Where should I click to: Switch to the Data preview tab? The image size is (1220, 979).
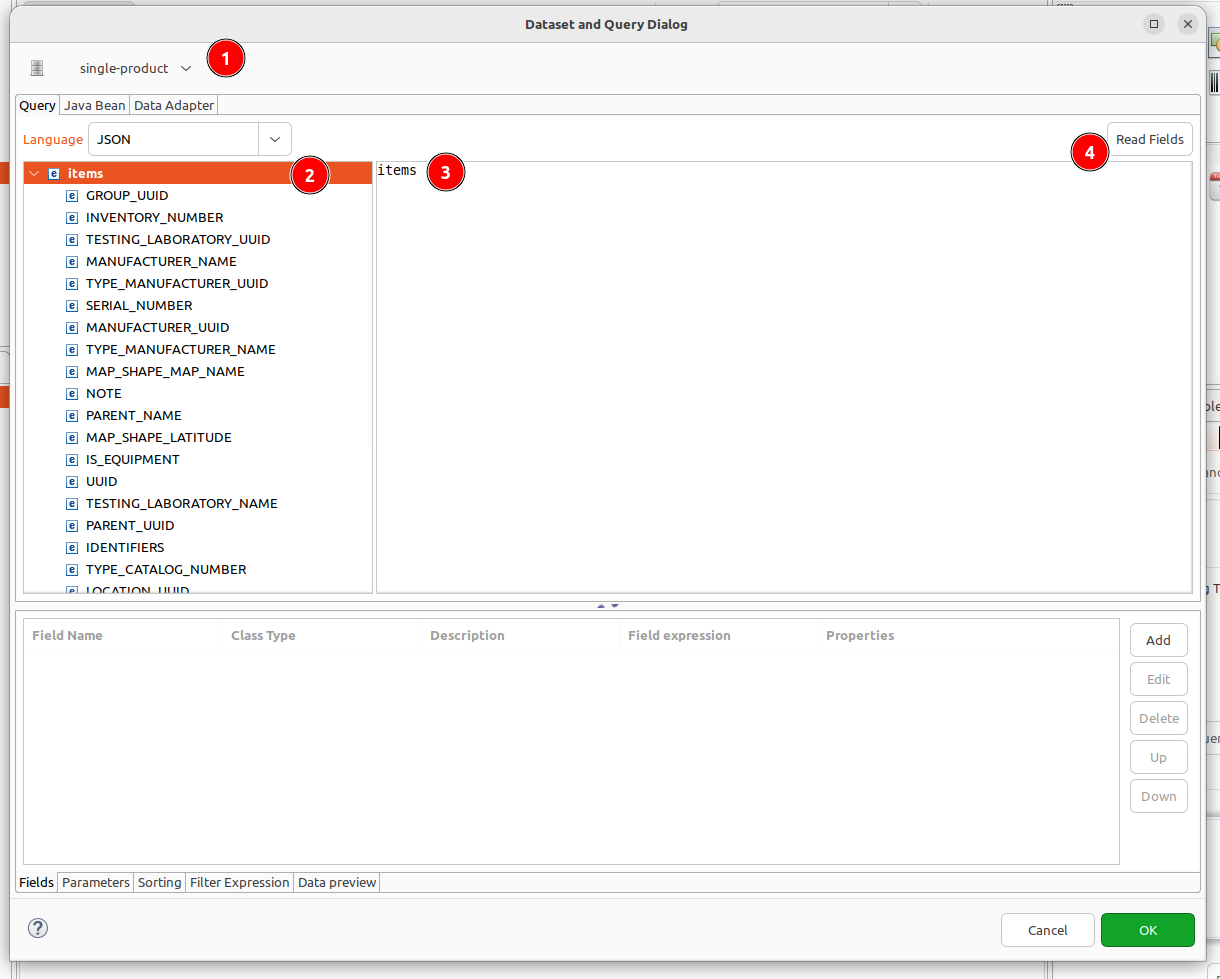click(x=337, y=882)
